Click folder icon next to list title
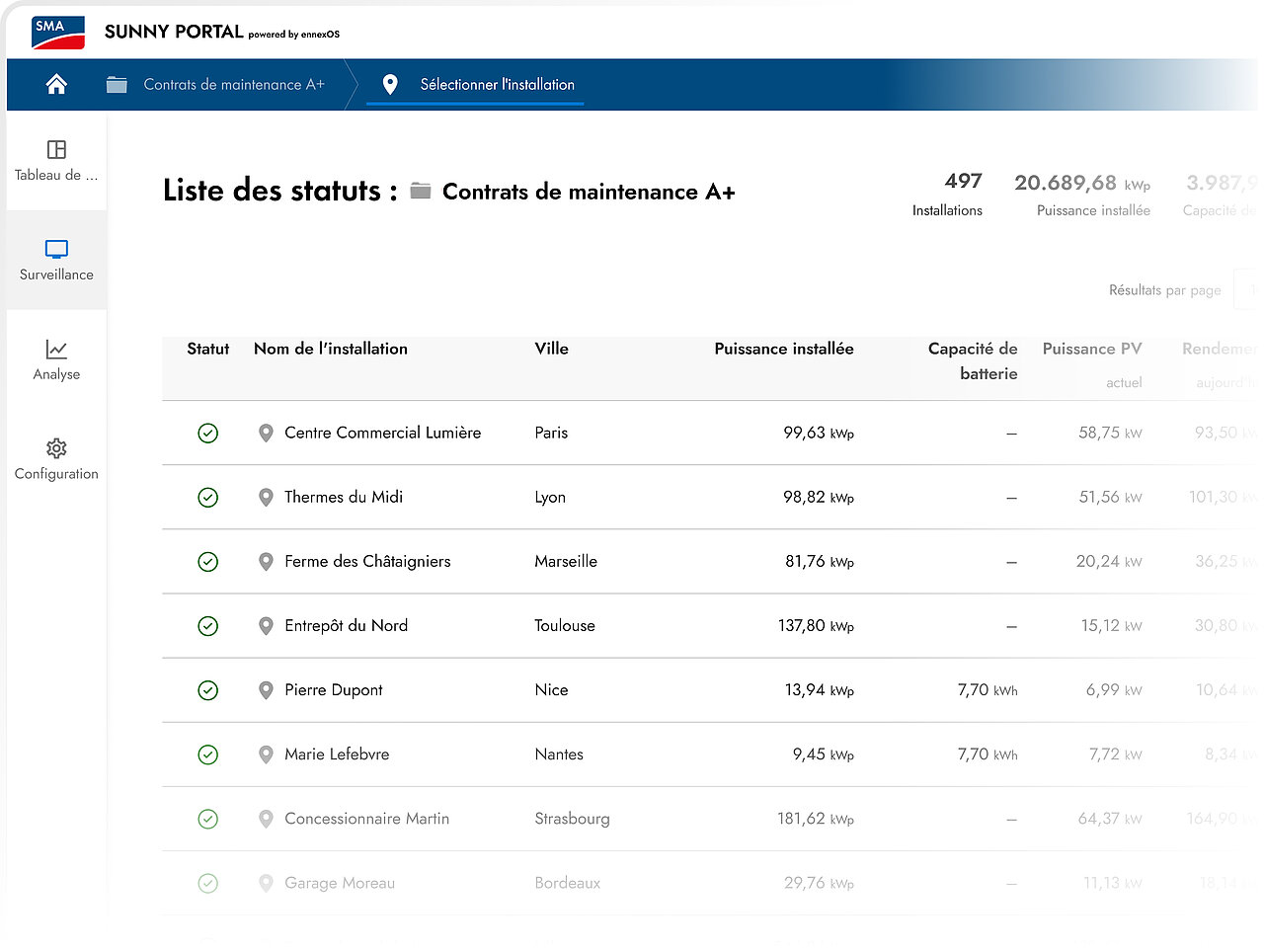Viewport: 1264px width, 952px height. pyautogui.click(x=421, y=191)
